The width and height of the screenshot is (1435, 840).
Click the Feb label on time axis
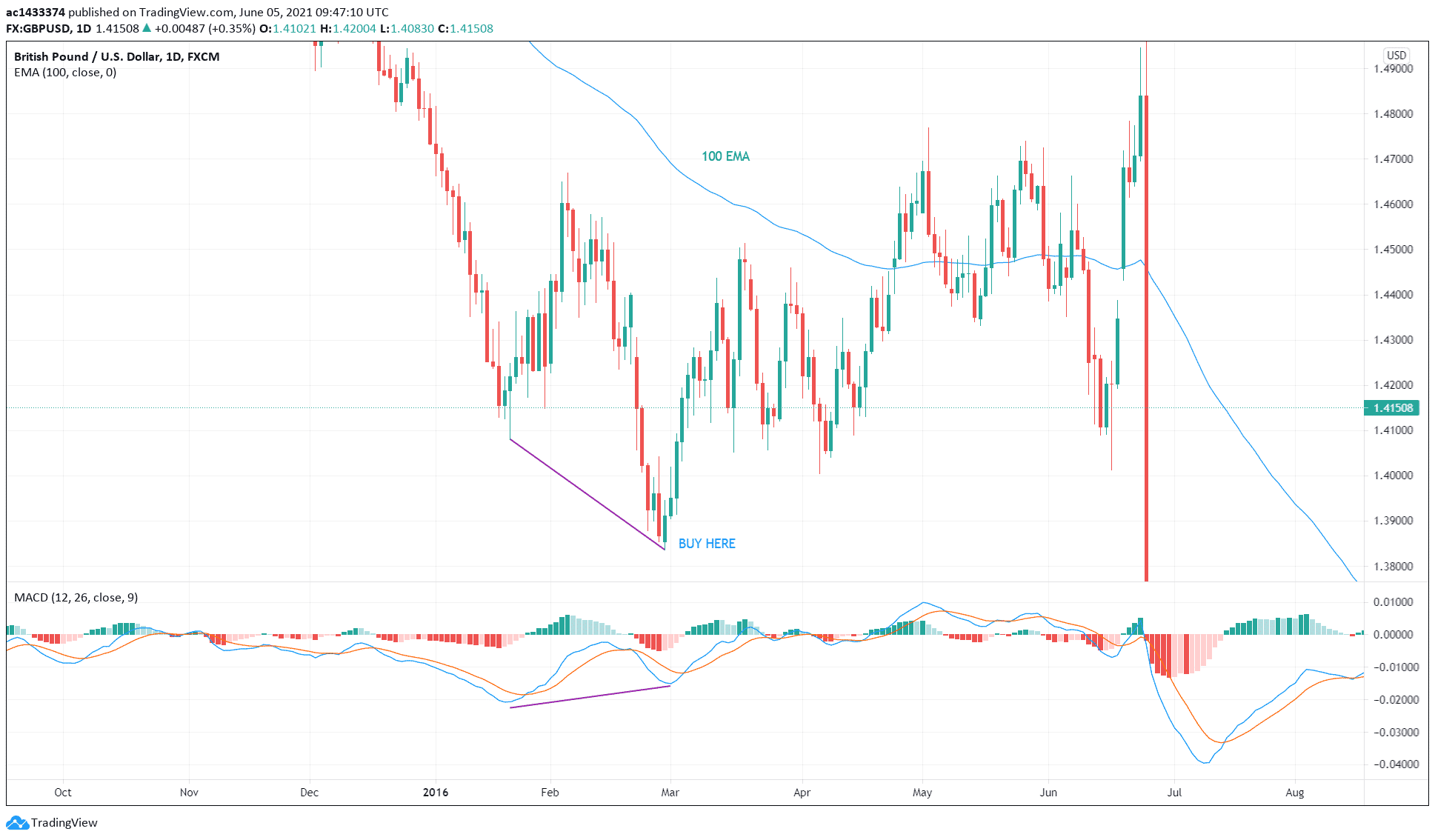(x=550, y=792)
